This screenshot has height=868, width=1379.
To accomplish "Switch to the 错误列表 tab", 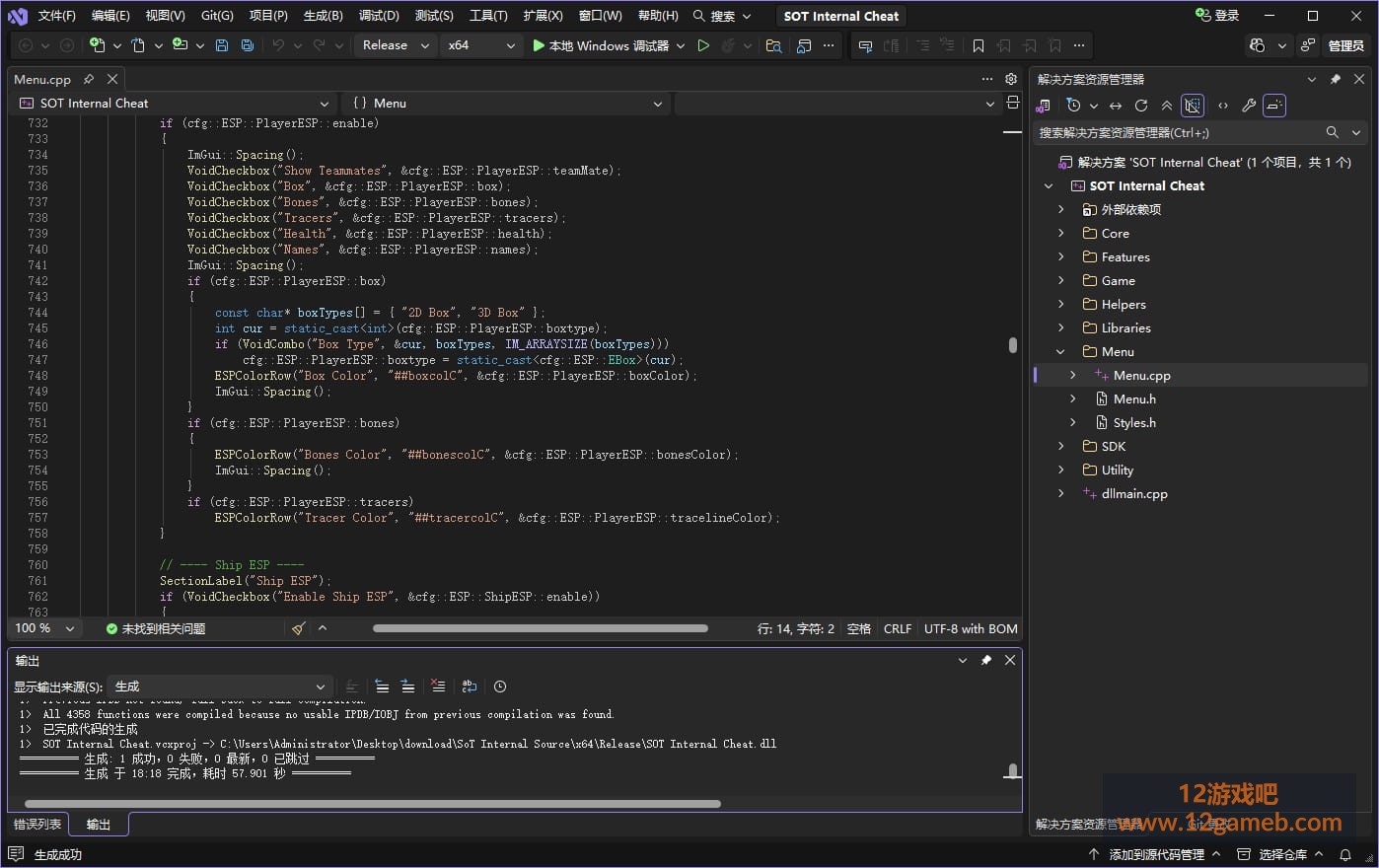I will [37, 824].
